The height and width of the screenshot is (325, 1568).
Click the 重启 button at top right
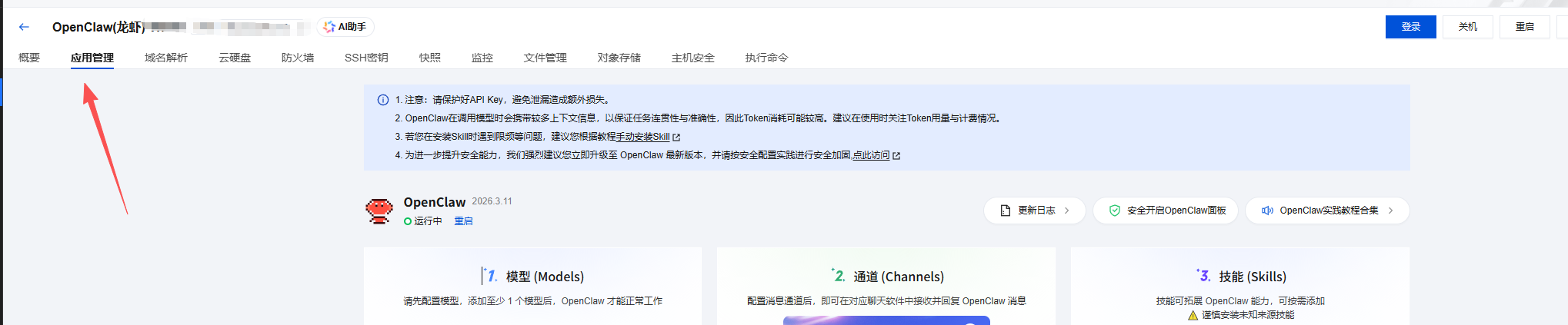[1525, 27]
